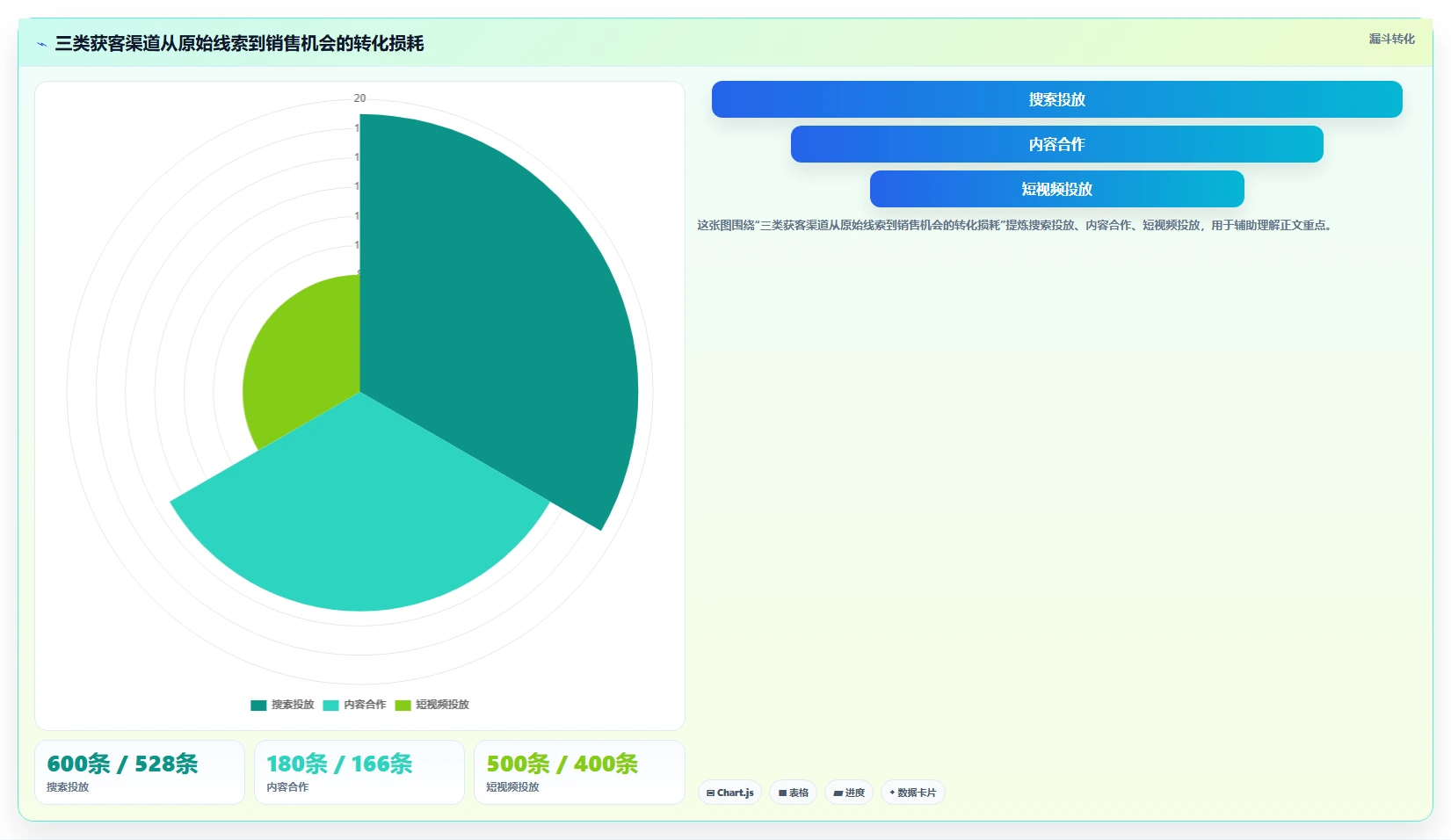This screenshot has height=840, width=1451.
Task: Select the 短视频投放 funnel bar
Action: [1056, 189]
